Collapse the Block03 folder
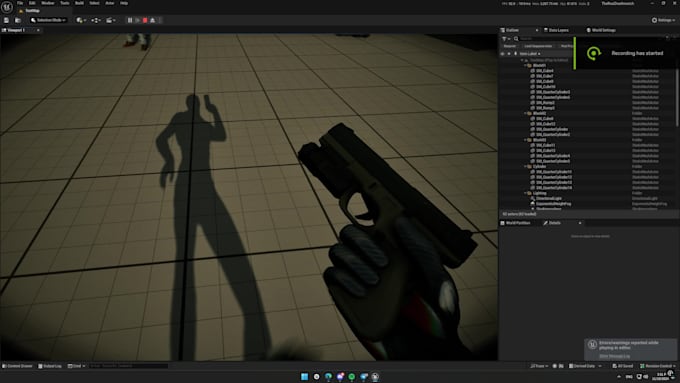 pos(525,140)
